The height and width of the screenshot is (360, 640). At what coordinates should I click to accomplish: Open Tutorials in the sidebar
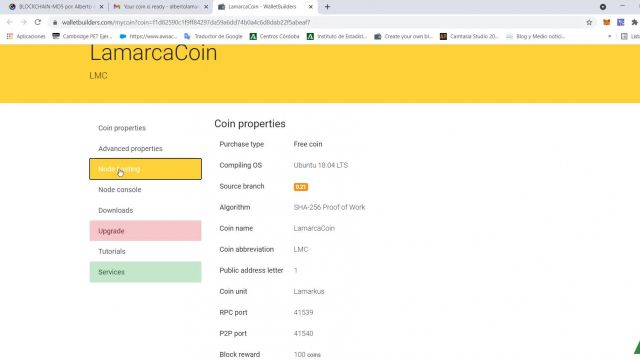tap(145, 251)
